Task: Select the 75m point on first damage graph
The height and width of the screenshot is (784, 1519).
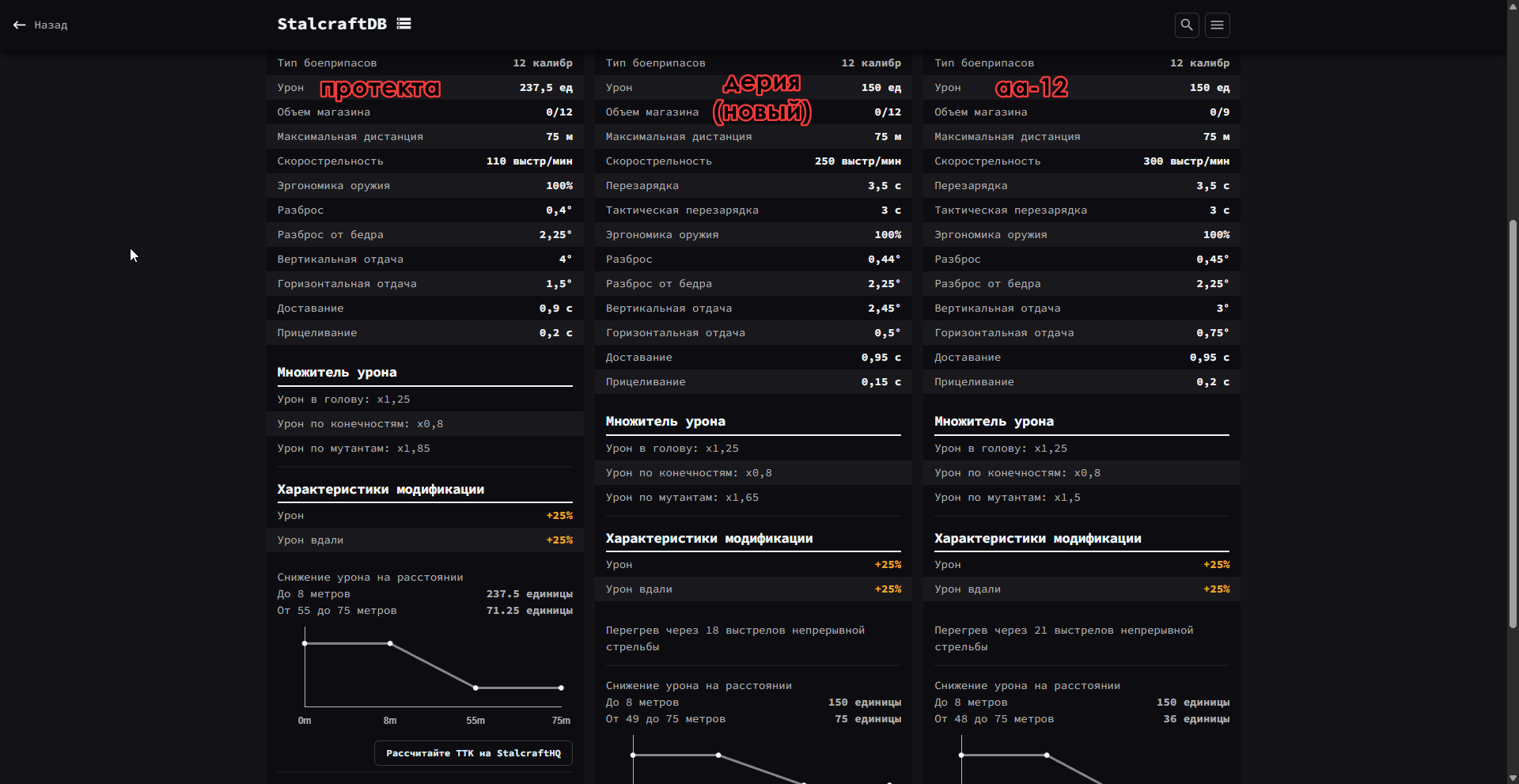Action: [561, 687]
